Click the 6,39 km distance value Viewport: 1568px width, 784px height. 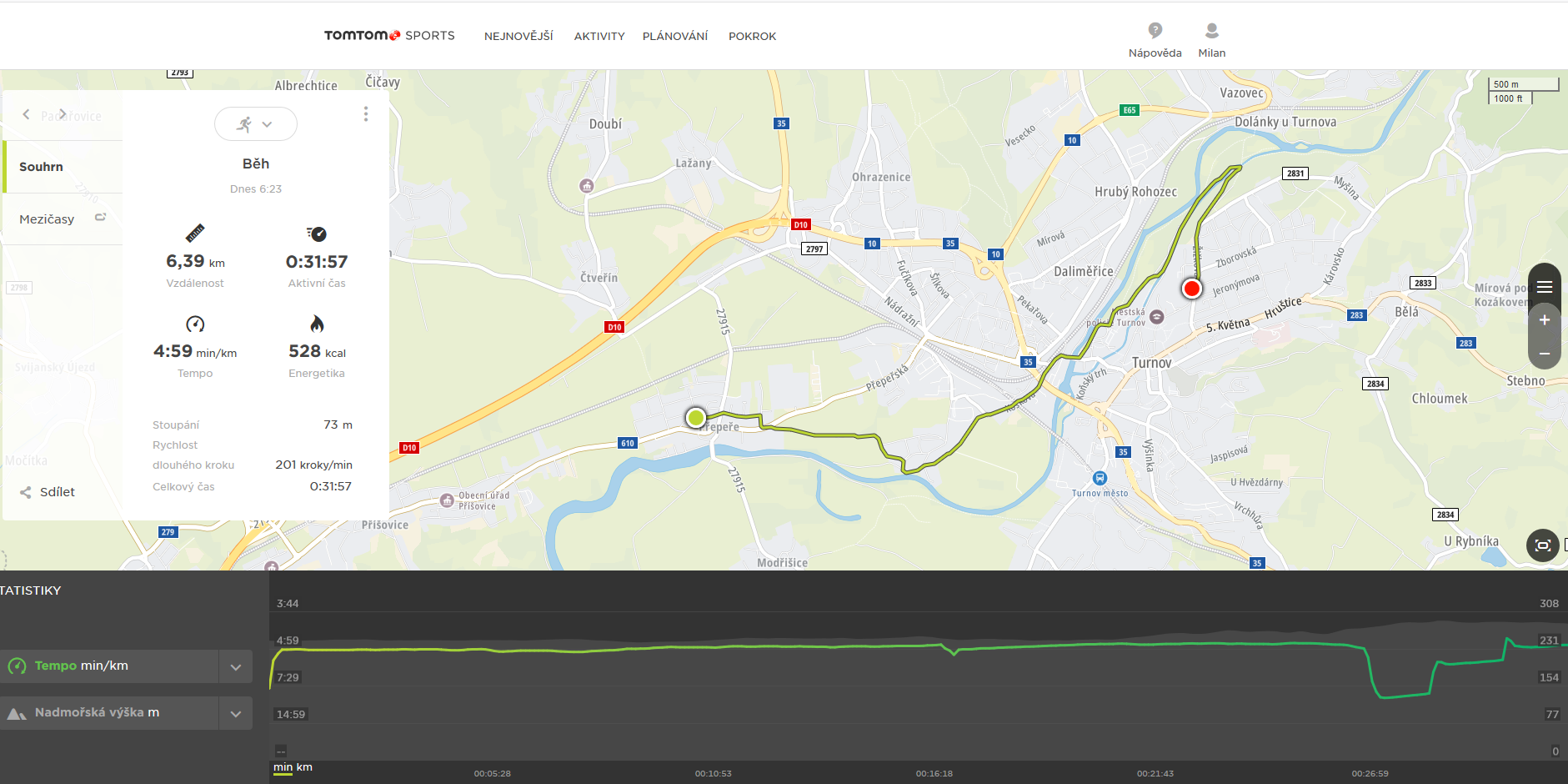pos(195,262)
